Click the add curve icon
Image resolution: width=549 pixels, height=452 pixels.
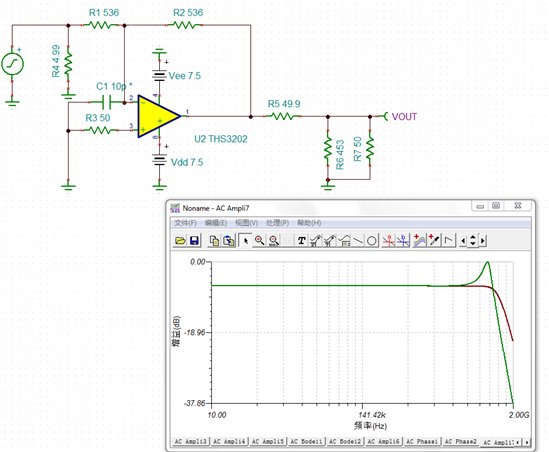419,241
